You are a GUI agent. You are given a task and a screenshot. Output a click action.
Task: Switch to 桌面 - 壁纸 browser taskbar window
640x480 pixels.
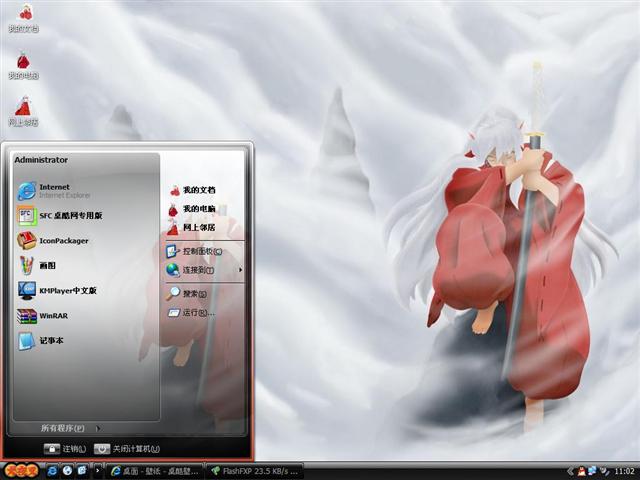(155, 471)
